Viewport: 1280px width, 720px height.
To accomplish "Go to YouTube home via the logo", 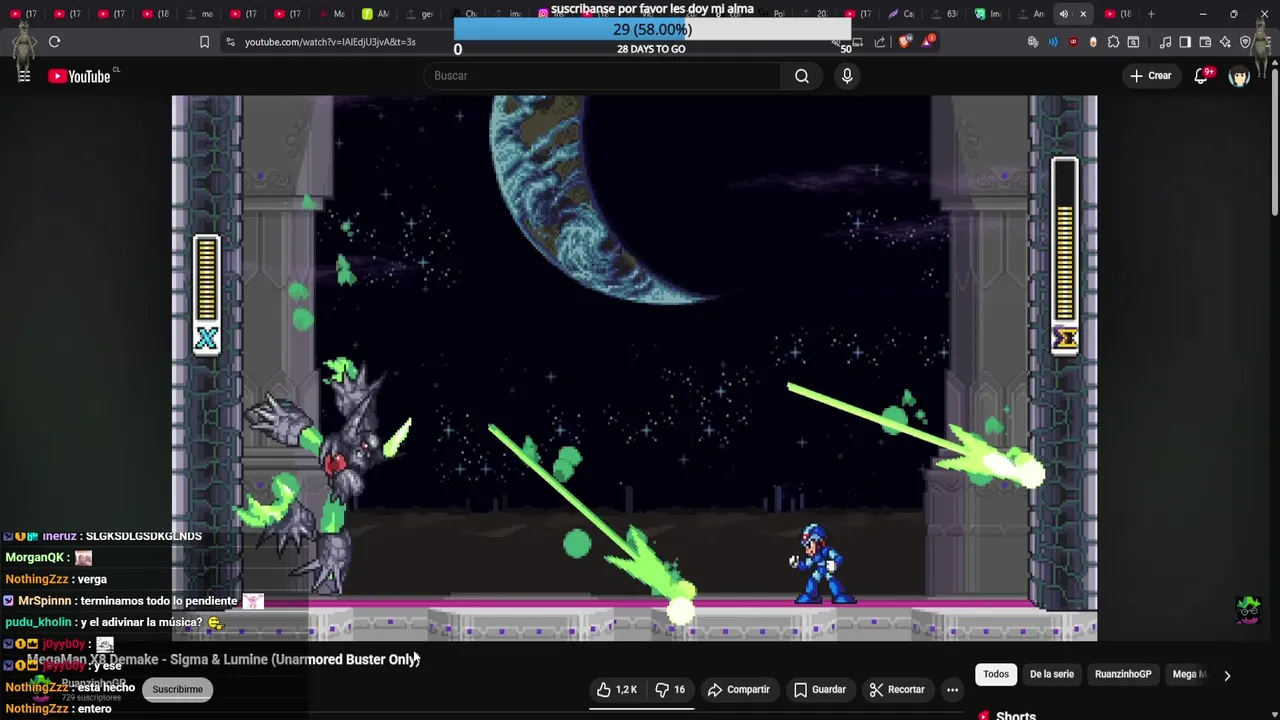I will [79, 76].
